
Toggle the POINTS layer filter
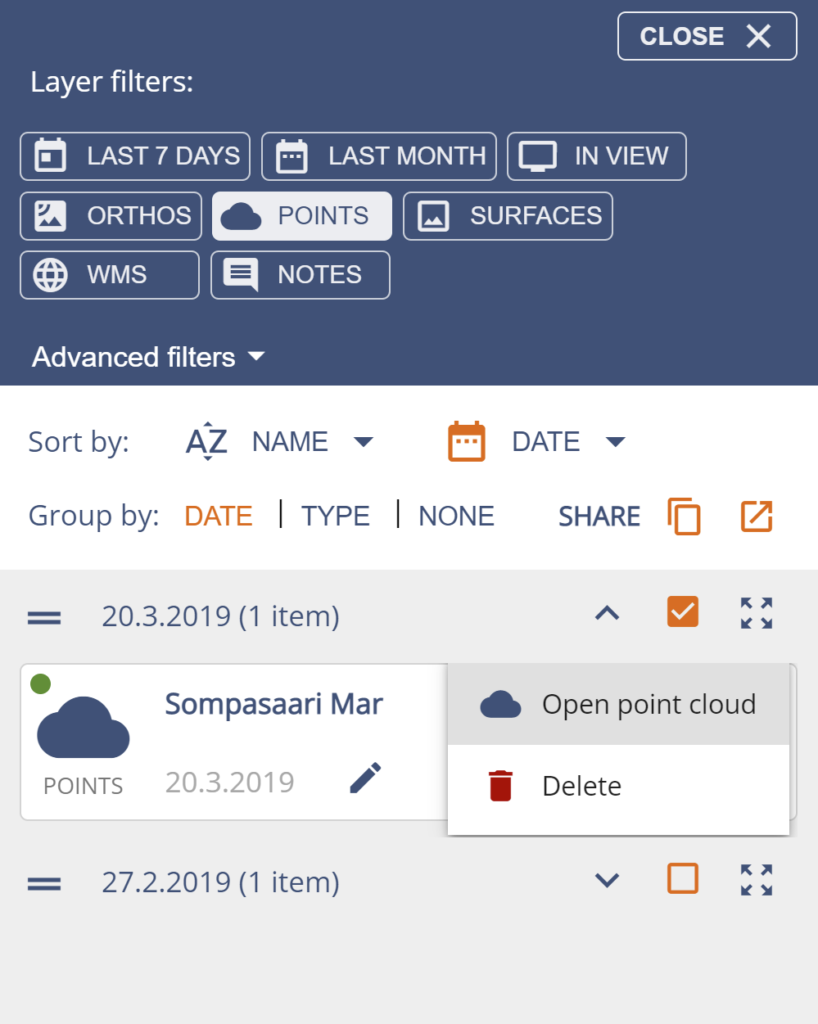[x=302, y=216]
